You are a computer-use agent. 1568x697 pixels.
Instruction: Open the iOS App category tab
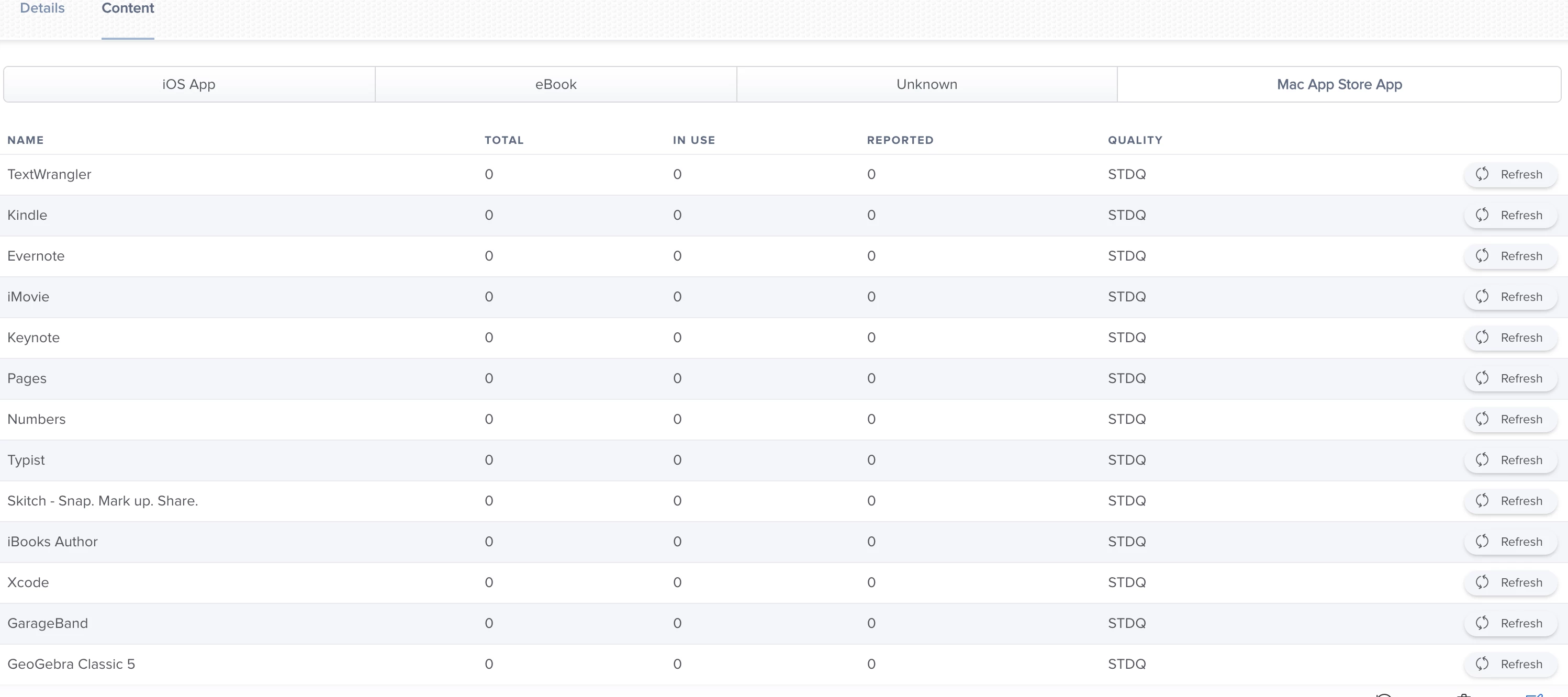[189, 84]
